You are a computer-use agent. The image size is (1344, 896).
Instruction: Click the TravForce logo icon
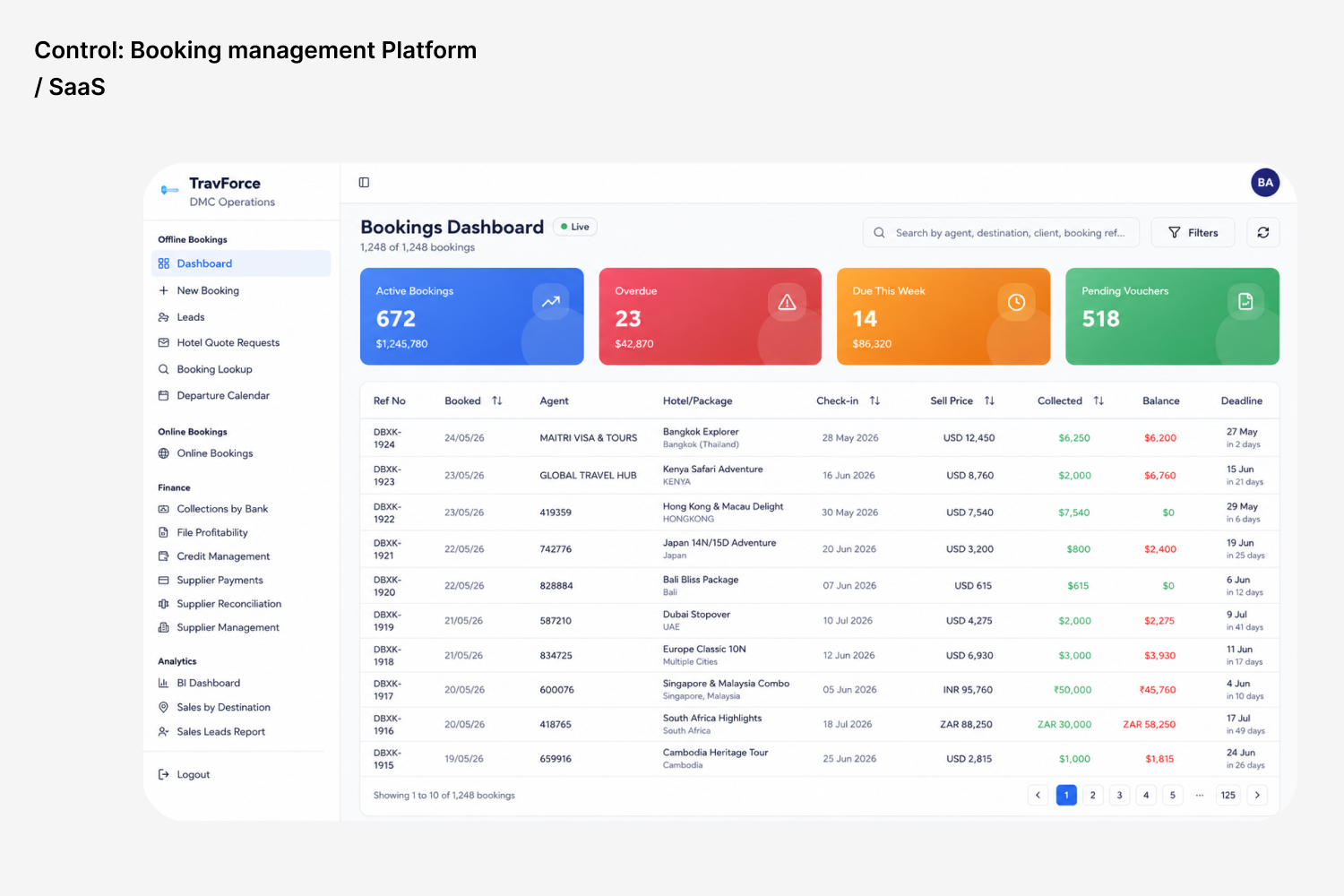click(x=169, y=190)
